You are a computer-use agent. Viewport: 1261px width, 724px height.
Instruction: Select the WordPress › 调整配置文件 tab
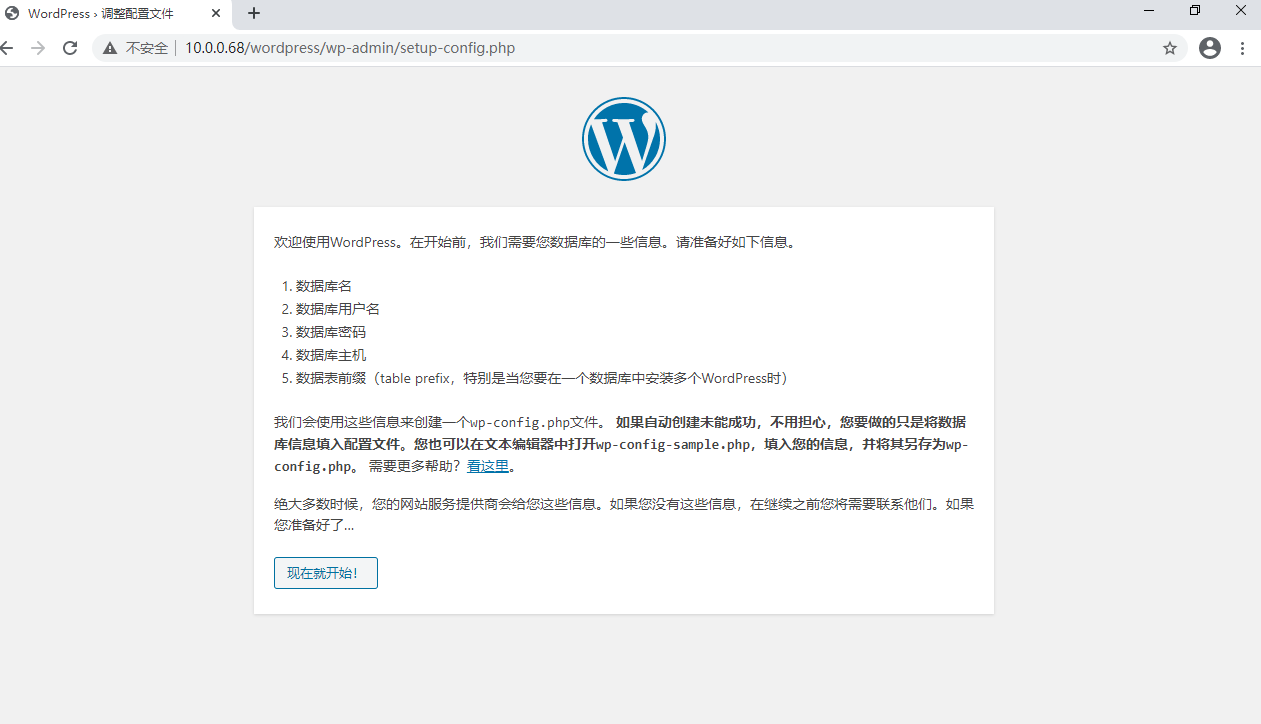point(114,14)
